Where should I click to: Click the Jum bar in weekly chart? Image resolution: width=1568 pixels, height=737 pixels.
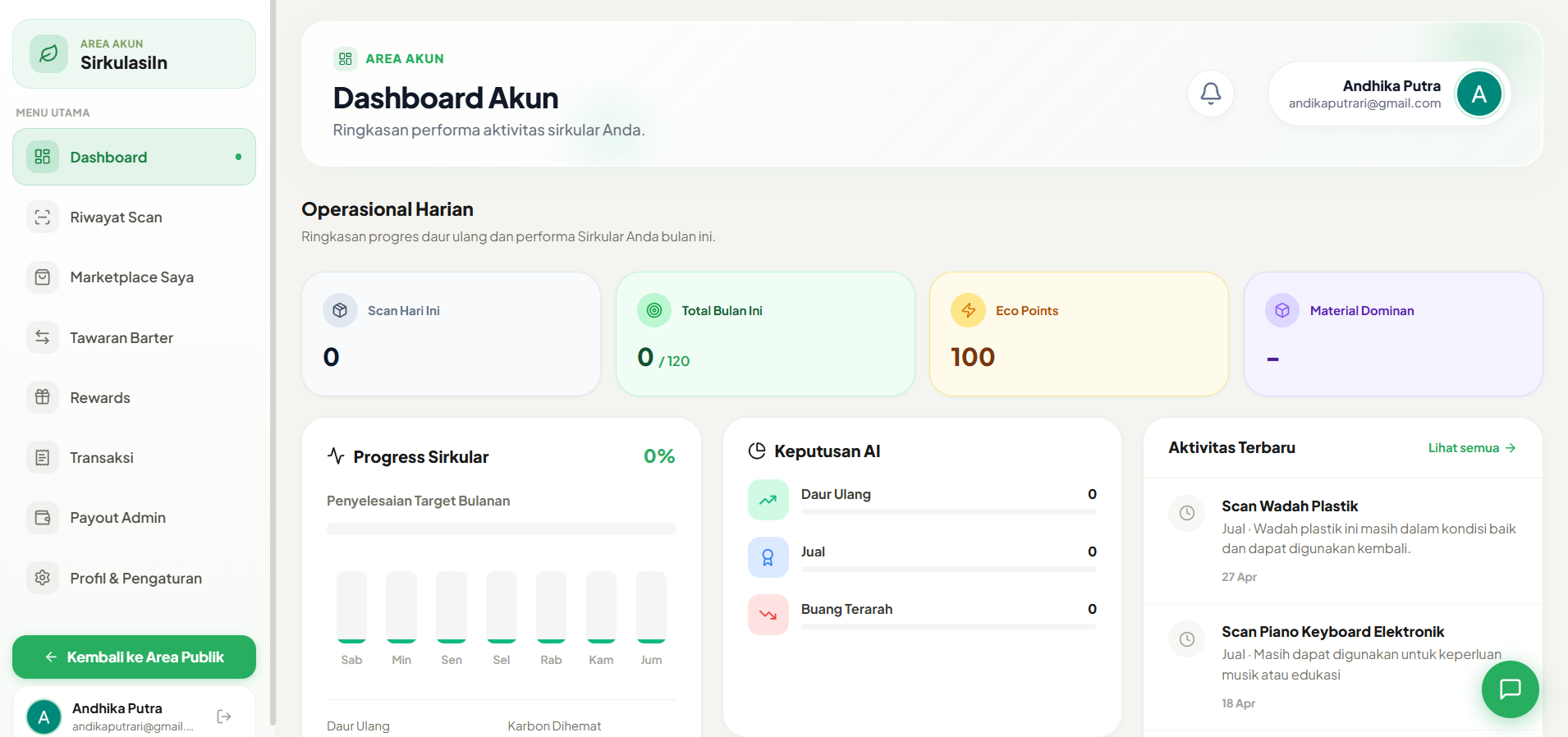(x=651, y=607)
